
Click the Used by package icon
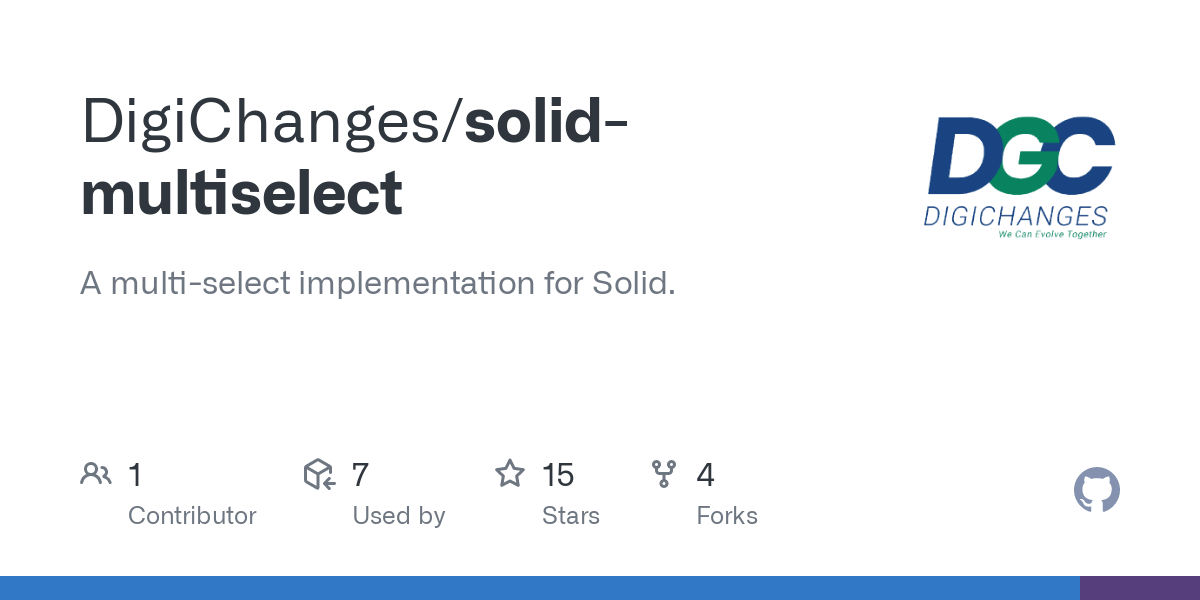tap(319, 474)
